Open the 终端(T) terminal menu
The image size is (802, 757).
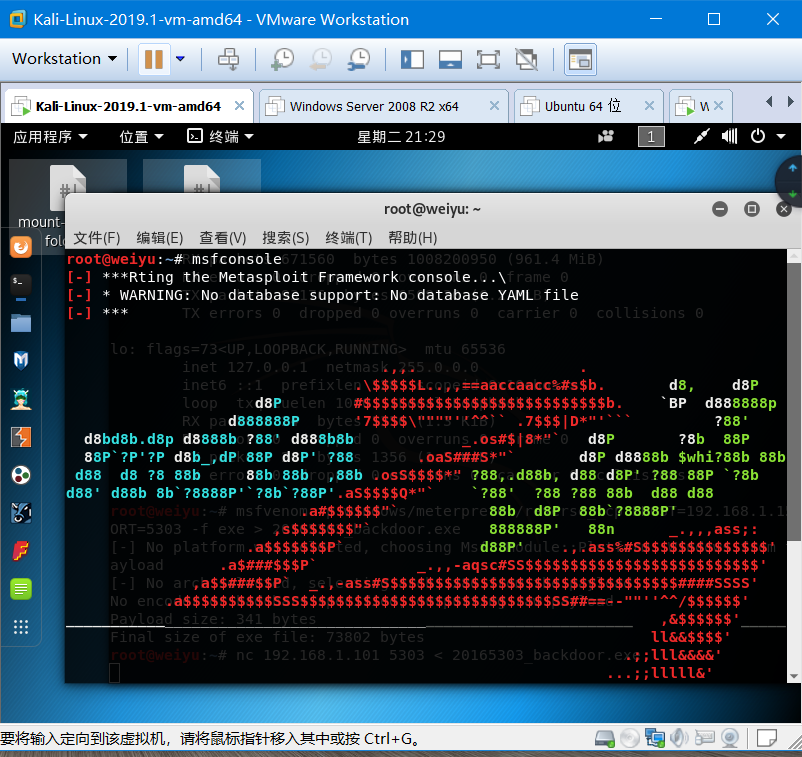pyautogui.click(x=348, y=238)
